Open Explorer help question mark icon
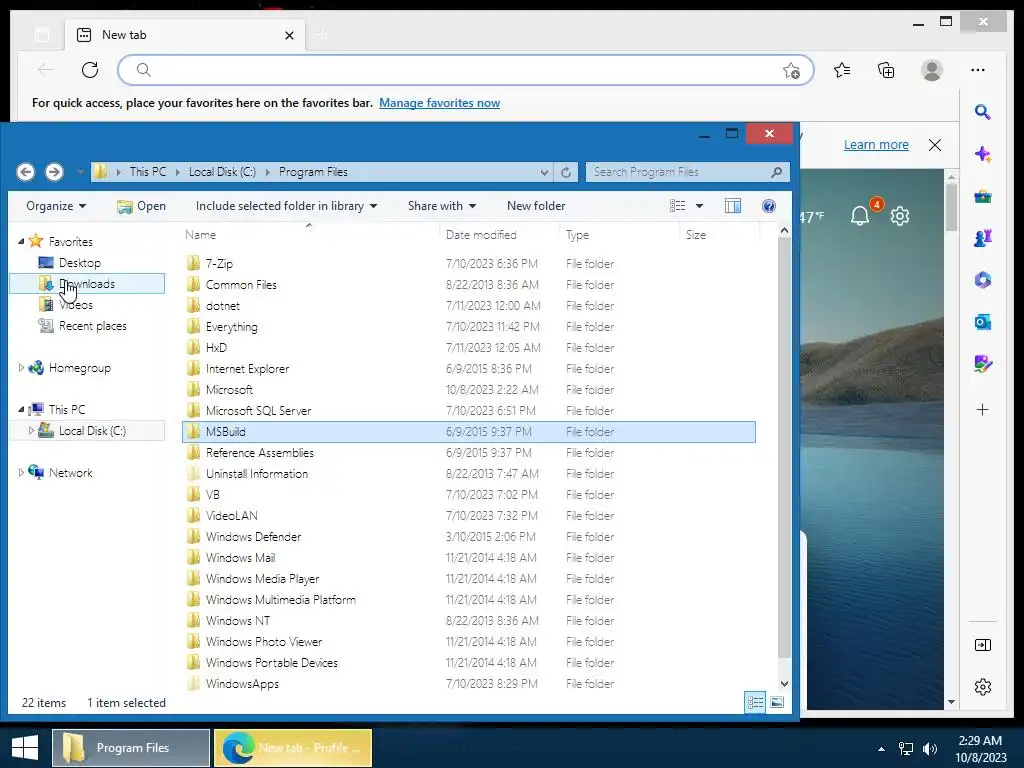The height and width of the screenshot is (768, 1024). pos(769,206)
